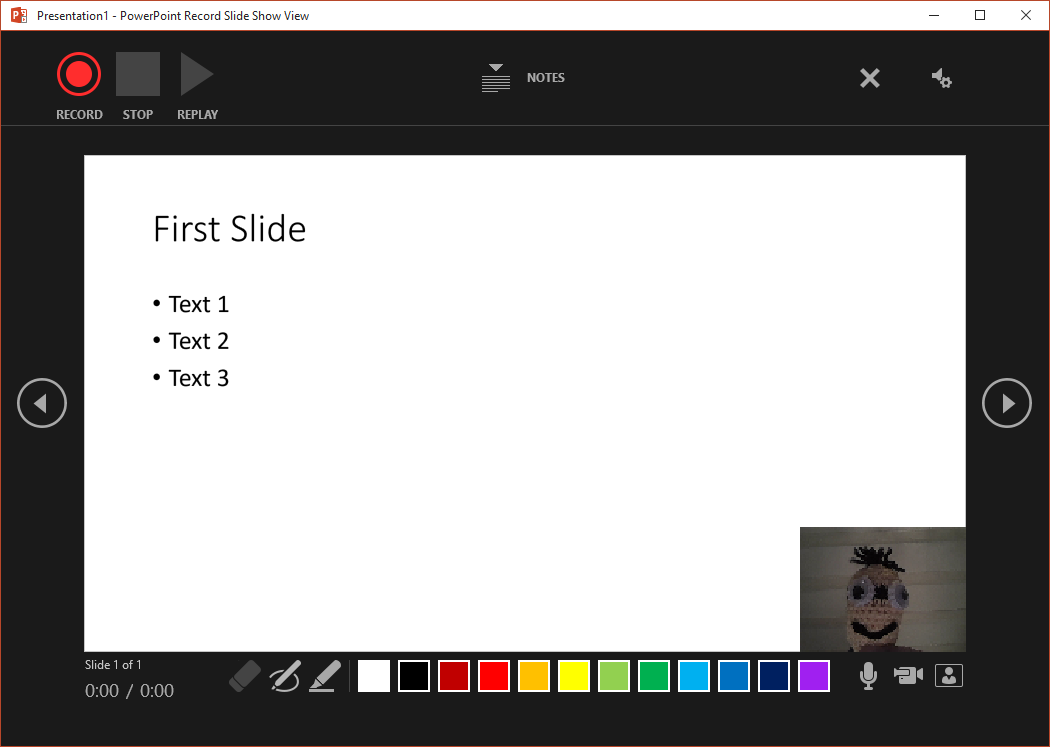Viewport: 1050px width, 747px height.
Task: Expand the Notes panel
Action: (523, 78)
